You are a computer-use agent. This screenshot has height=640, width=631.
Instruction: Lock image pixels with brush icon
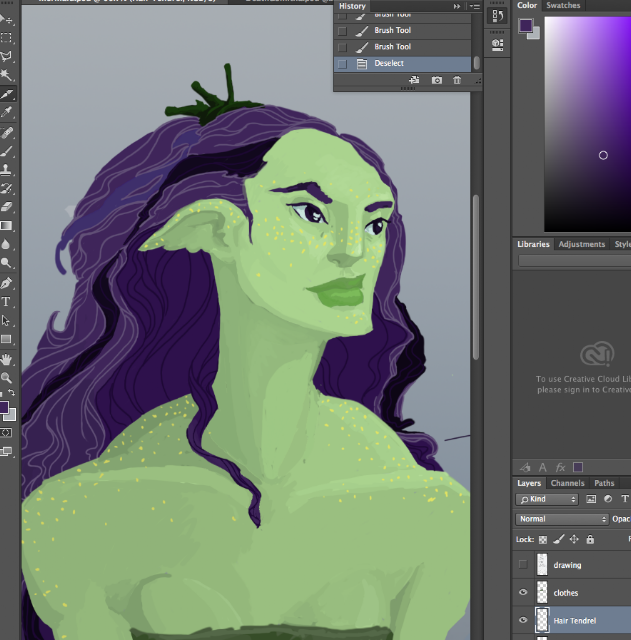(x=558, y=540)
